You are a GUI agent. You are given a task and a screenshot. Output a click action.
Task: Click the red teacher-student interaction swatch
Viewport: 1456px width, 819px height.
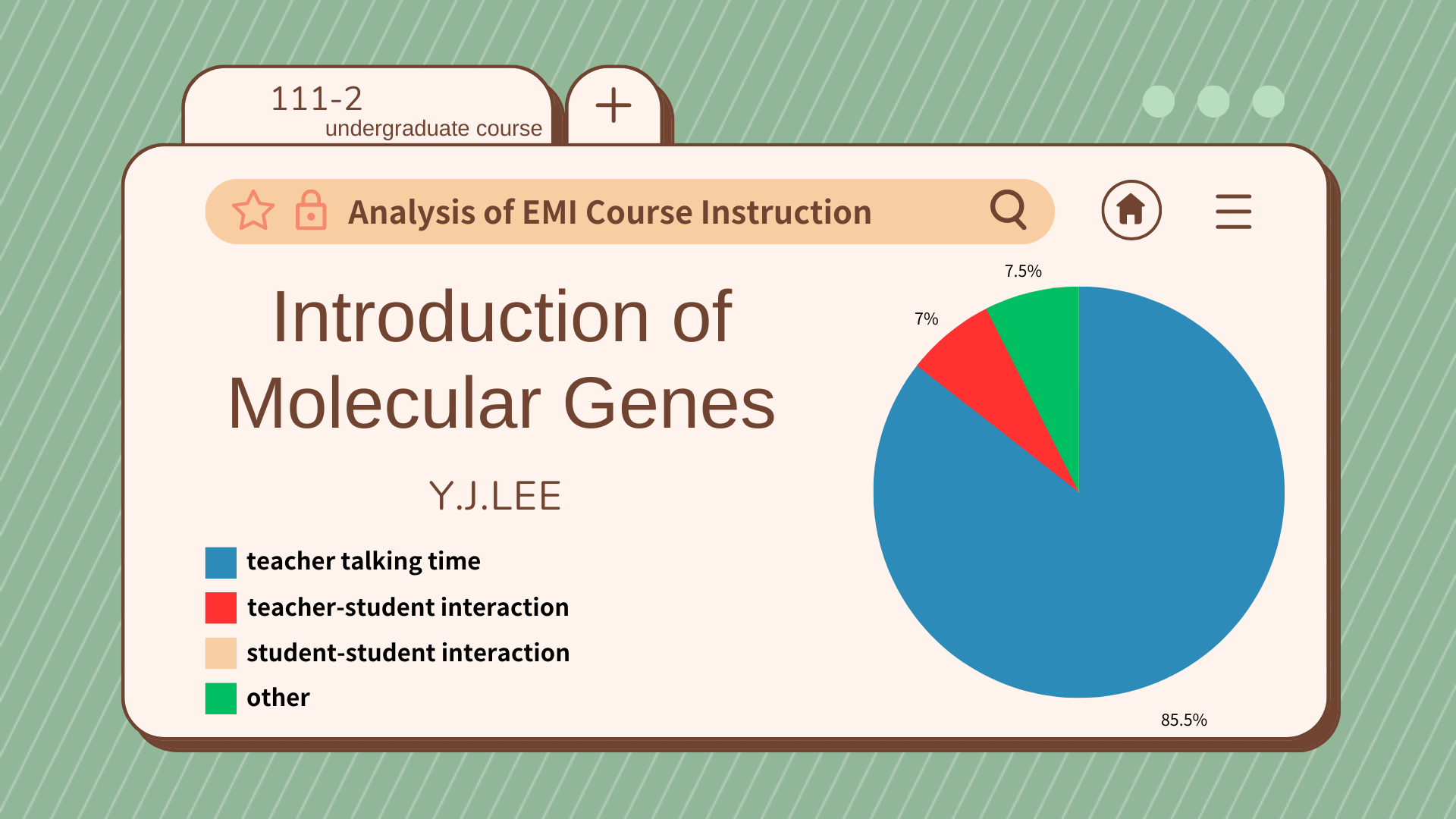tap(221, 608)
